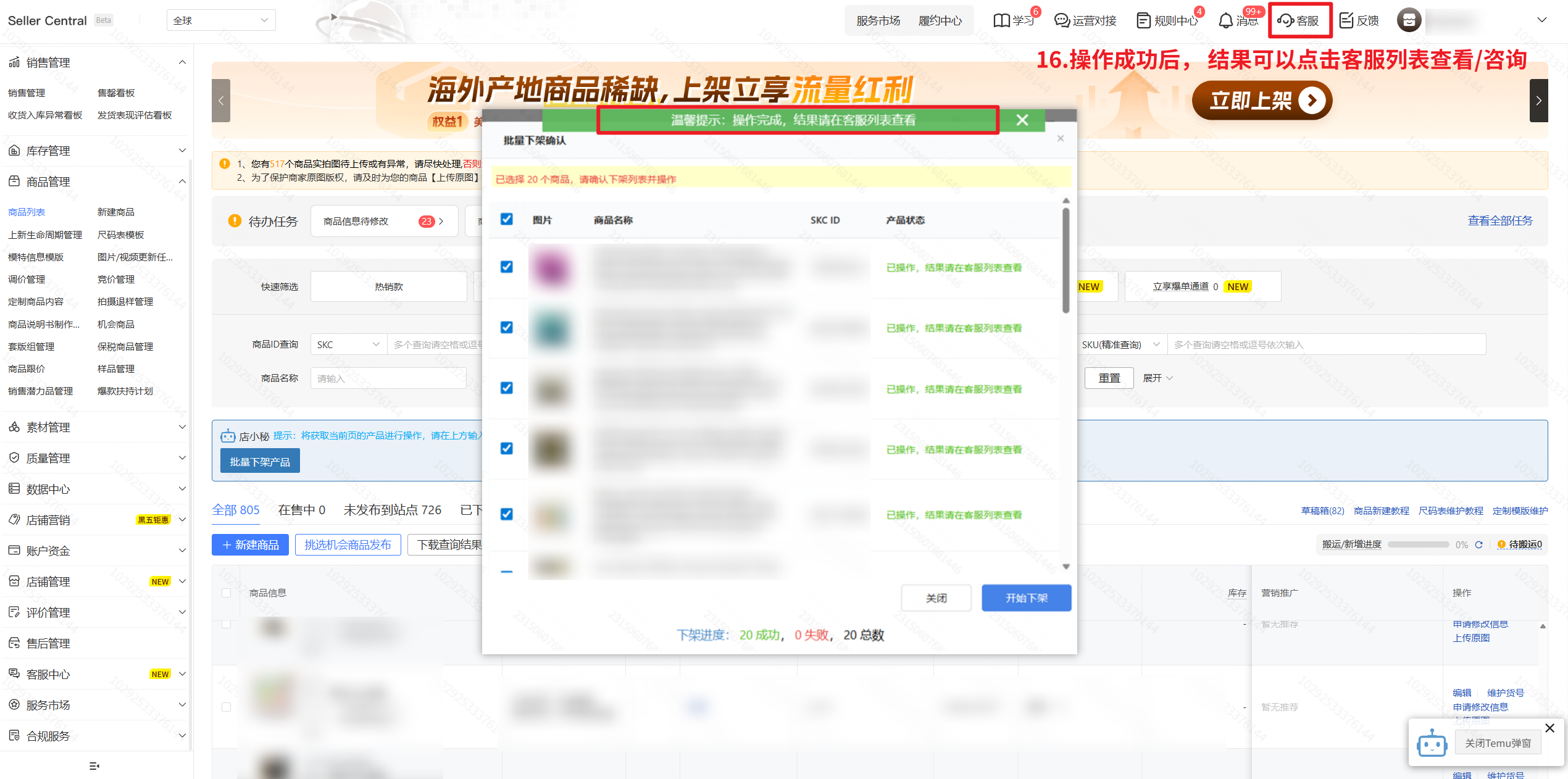This screenshot has height=779, width=1568.
Task: Dismiss the green success notification banner
Action: point(1022,120)
